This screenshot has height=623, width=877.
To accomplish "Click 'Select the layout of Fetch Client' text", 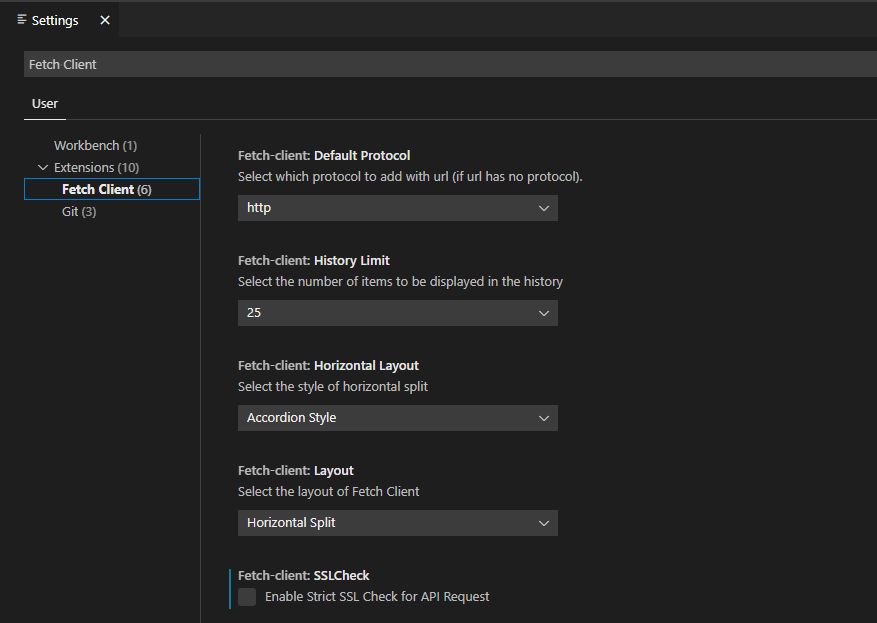I will click(x=328, y=492).
